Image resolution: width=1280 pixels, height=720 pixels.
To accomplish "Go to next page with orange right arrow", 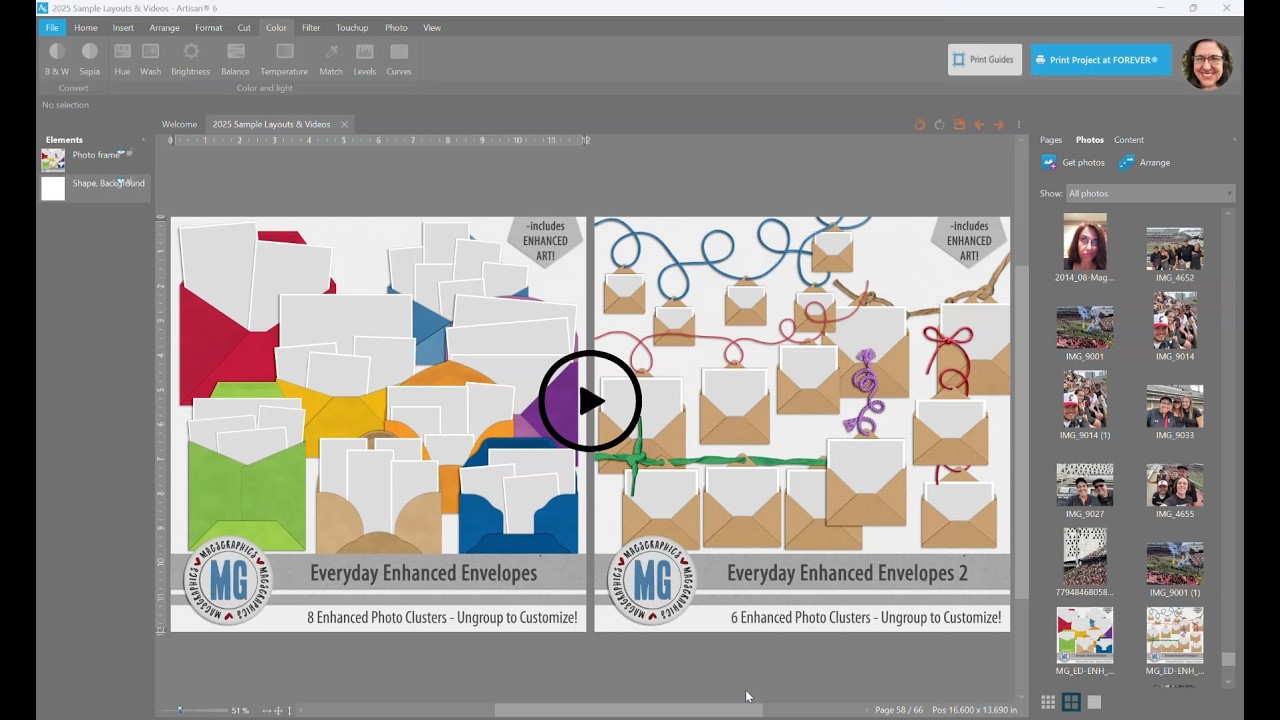I will pos(998,125).
